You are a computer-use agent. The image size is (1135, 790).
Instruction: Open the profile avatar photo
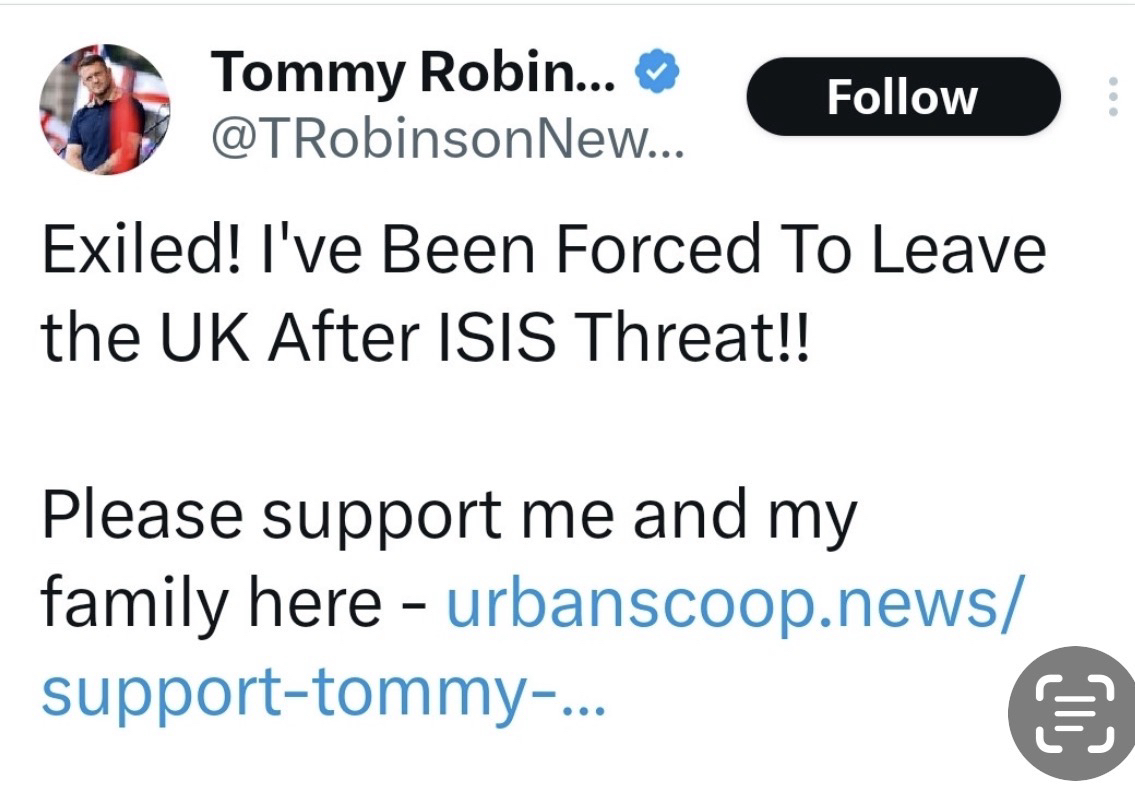pos(105,109)
